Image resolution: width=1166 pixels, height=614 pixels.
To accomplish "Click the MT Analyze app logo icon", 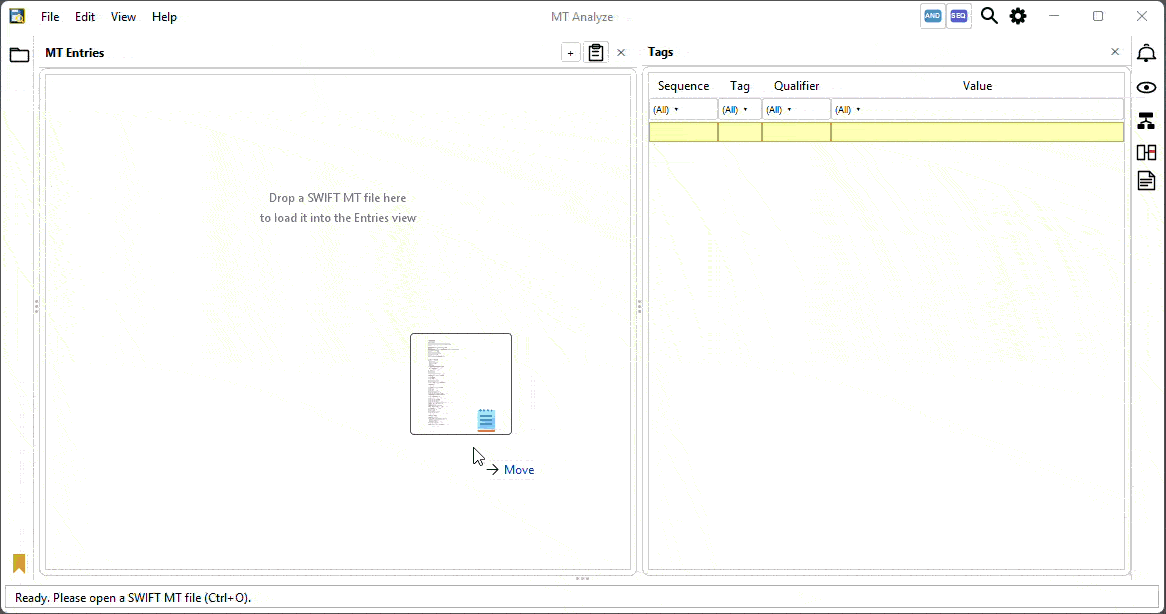I will click(x=16, y=16).
